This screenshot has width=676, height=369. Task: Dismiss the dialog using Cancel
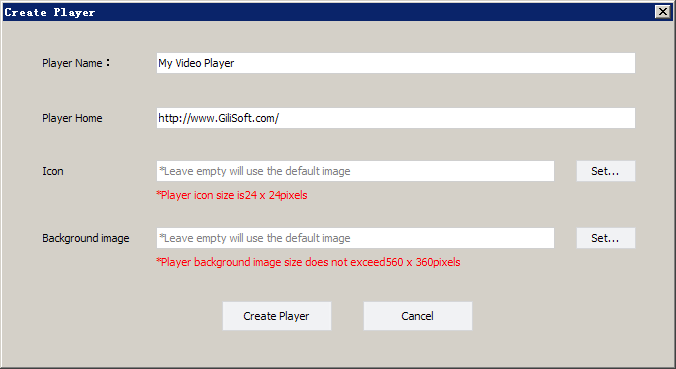click(x=418, y=316)
